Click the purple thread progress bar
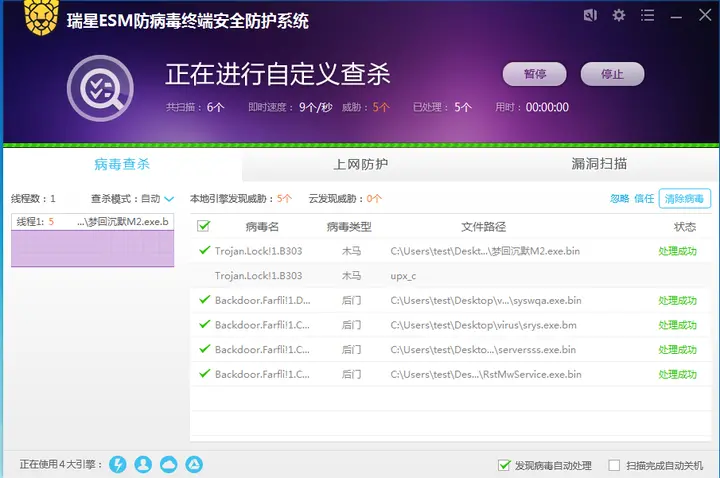Screen dimensions: 720x478 93,248
